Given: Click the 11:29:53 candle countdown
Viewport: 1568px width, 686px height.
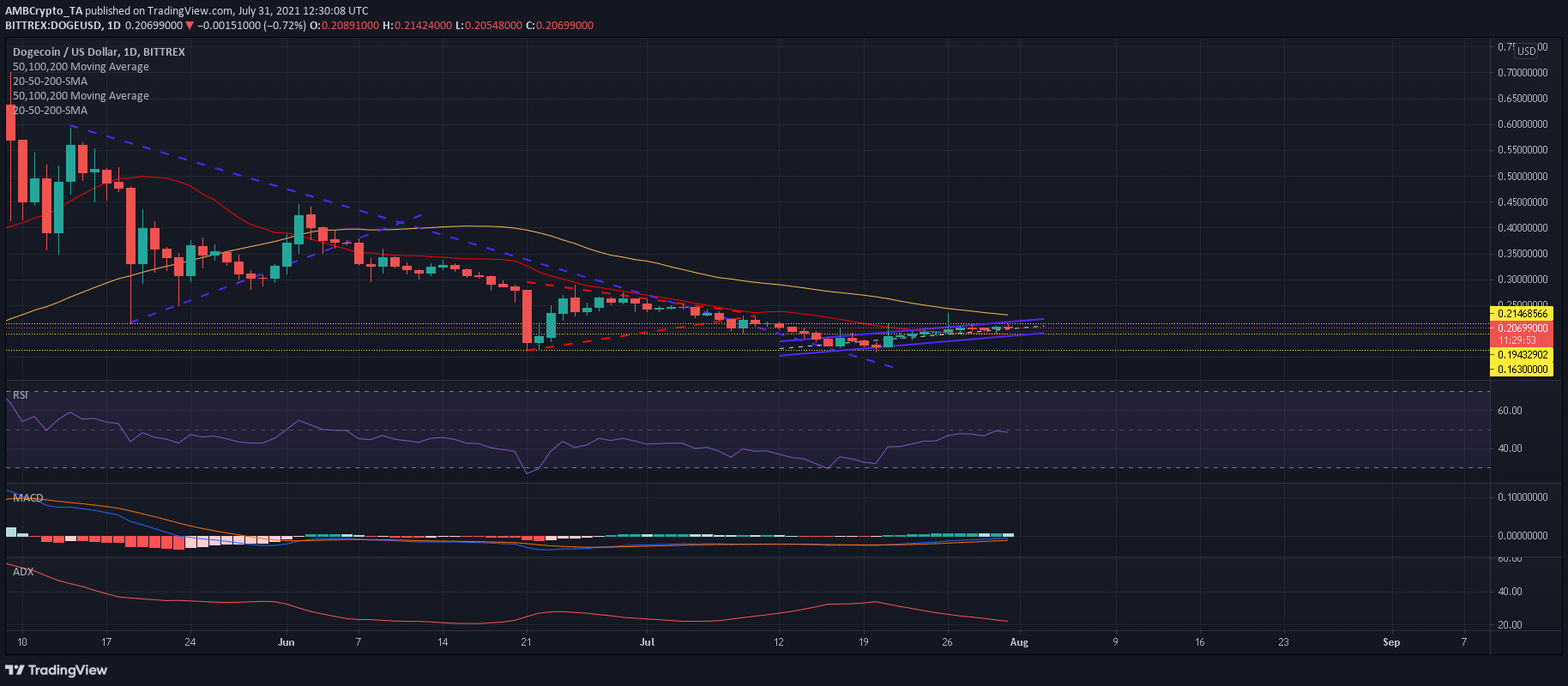Looking at the screenshot, I should (1517, 340).
